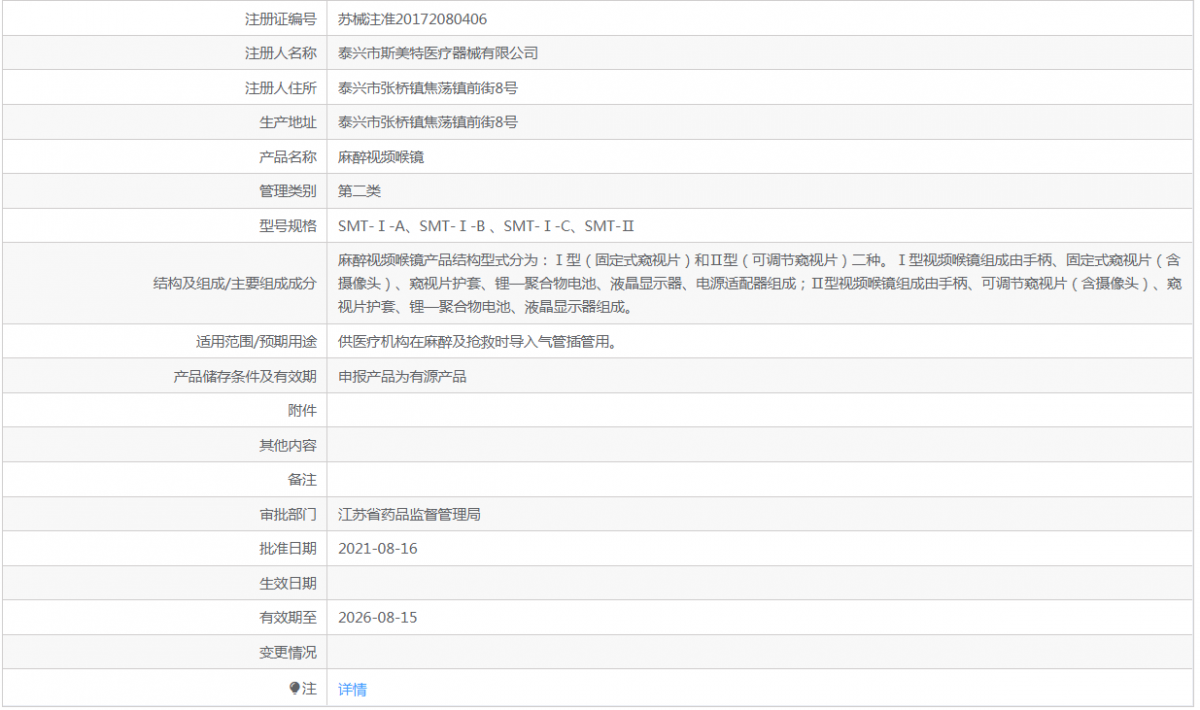Click the 生效日期 label
The image size is (1200, 710).
288,583
